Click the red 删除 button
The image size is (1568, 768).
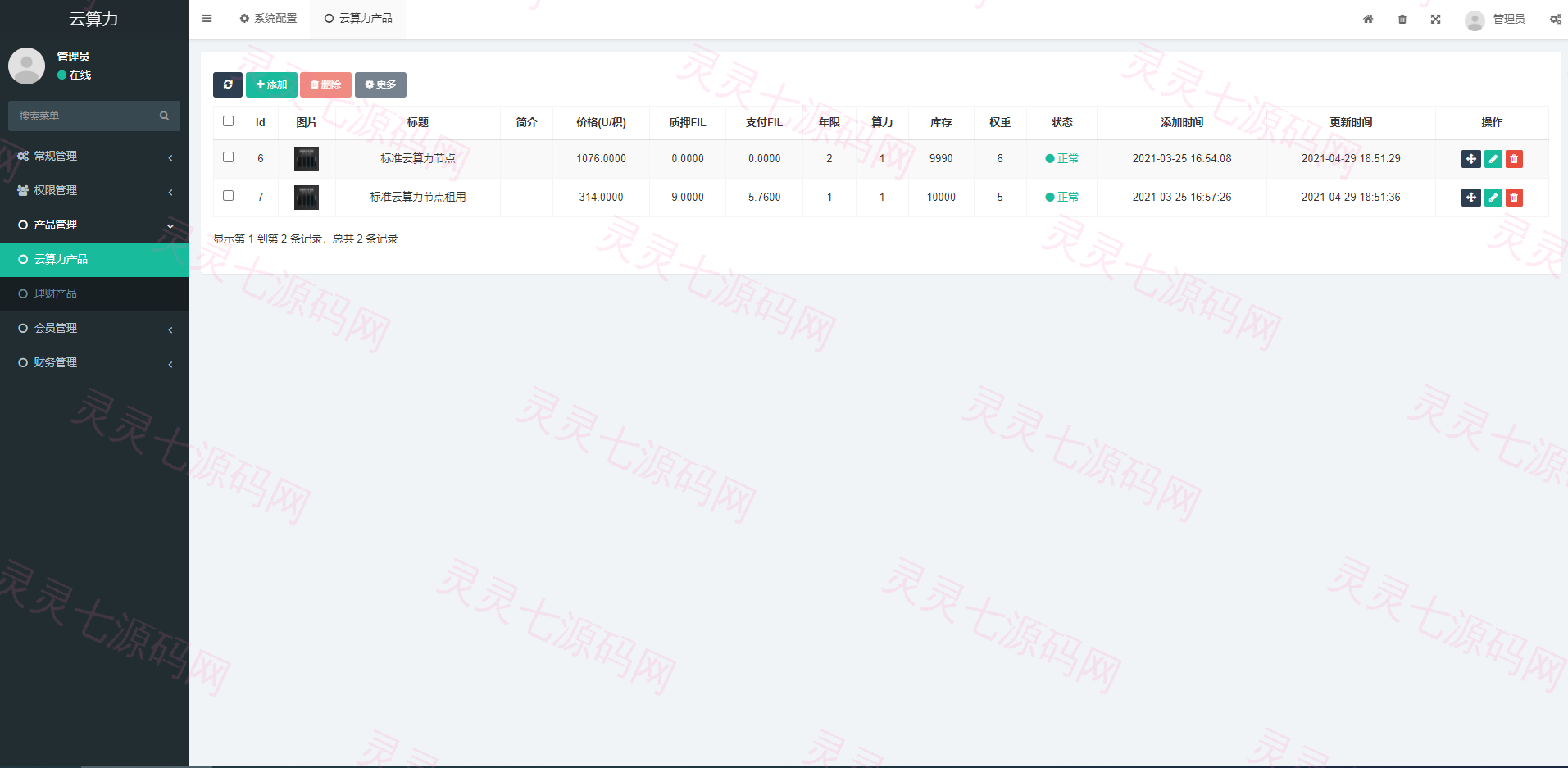(325, 84)
